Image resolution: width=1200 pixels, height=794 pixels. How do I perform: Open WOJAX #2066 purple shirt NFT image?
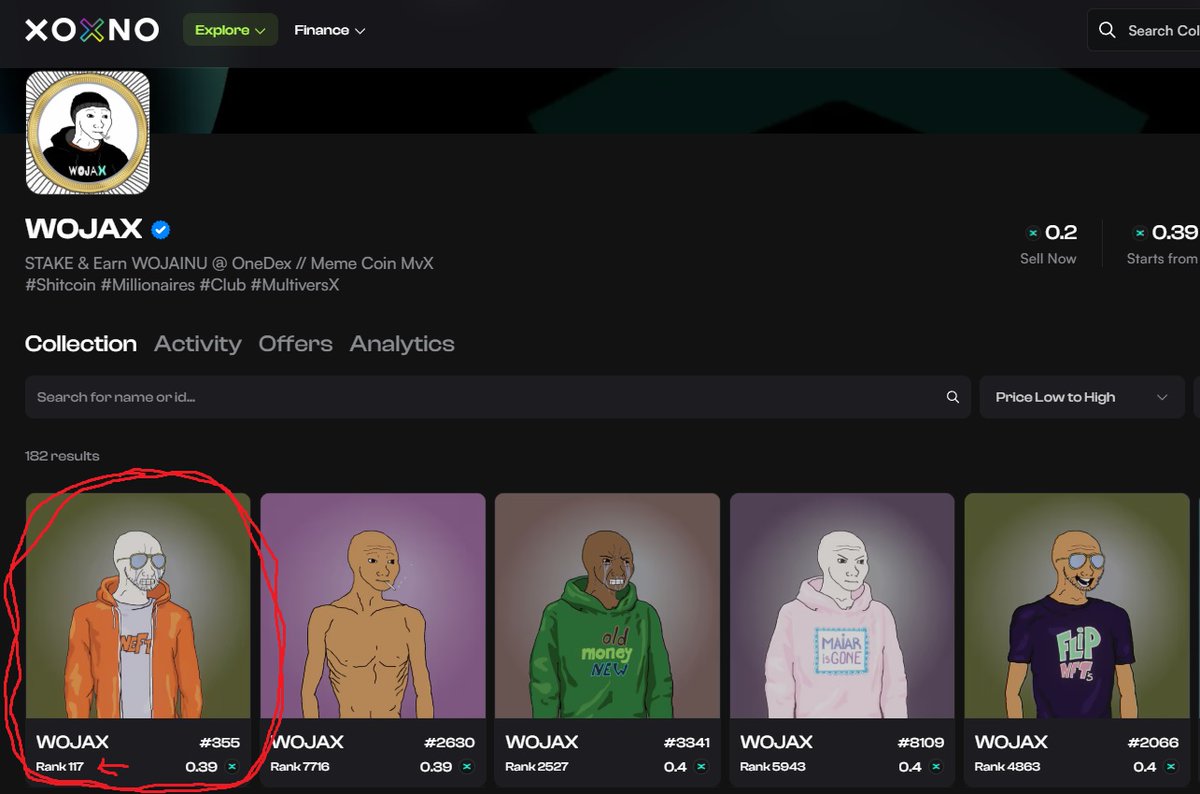[x=1077, y=605]
